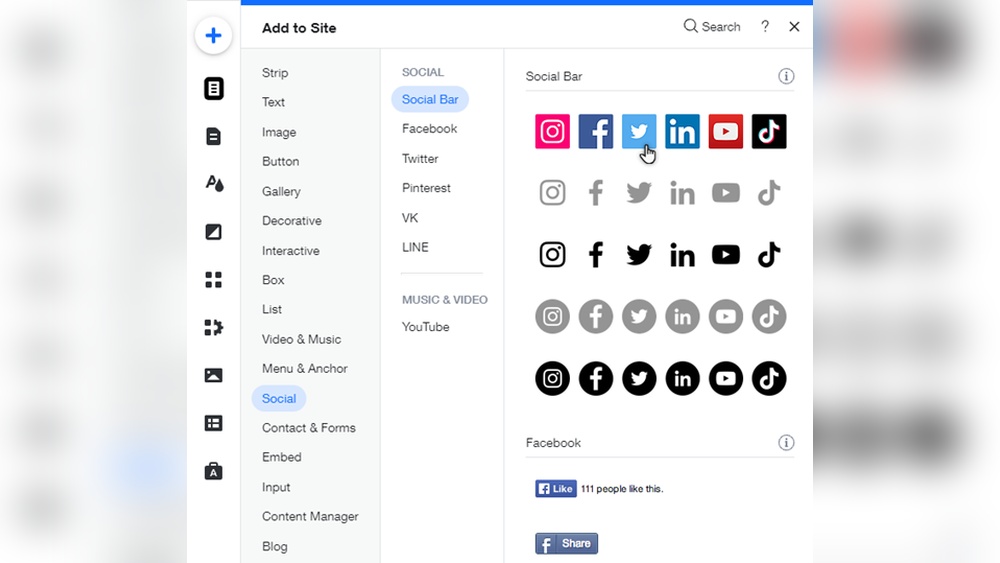
Task: Open the Text category
Action: click(273, 102)
